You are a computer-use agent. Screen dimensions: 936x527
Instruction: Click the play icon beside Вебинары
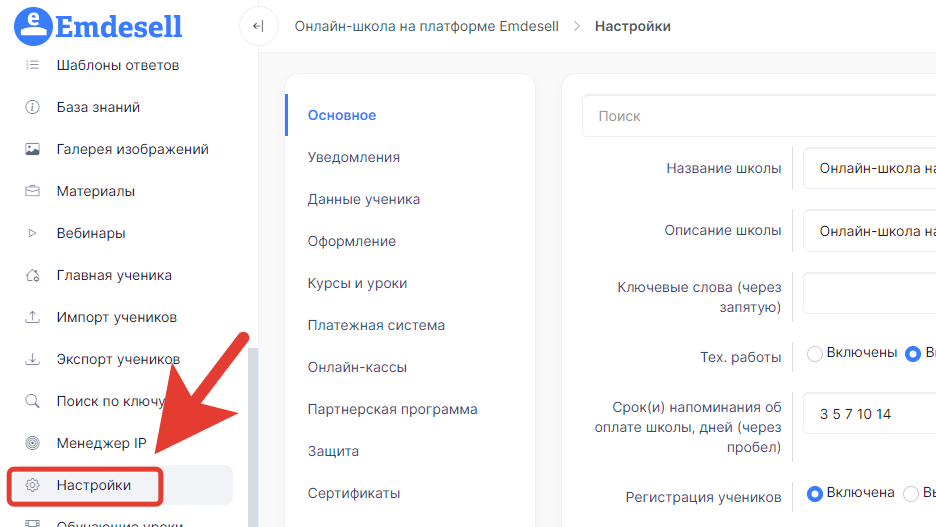pos(32,233)
